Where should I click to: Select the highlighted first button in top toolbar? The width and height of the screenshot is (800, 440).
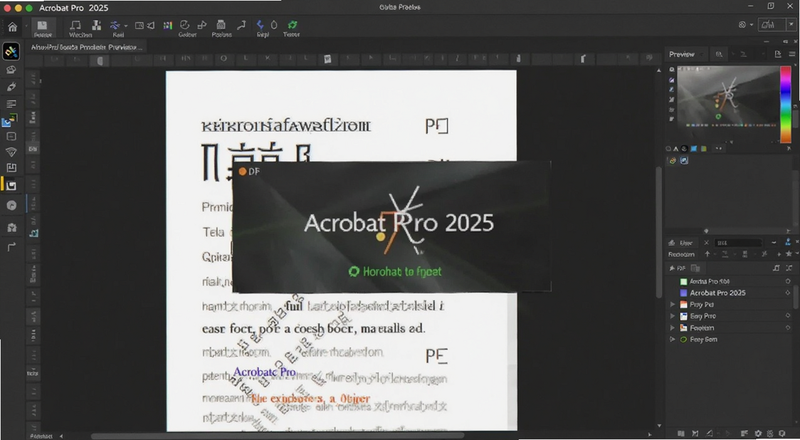tap(42, 28)
